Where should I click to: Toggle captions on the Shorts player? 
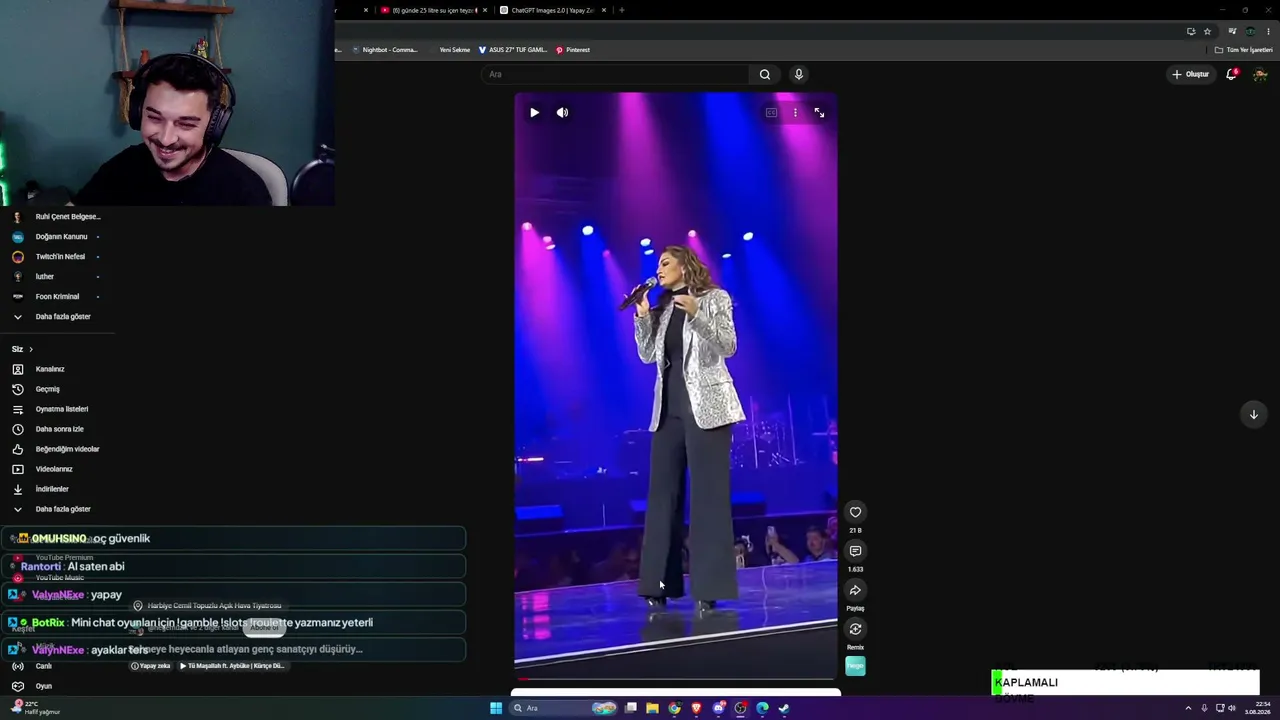771,113
